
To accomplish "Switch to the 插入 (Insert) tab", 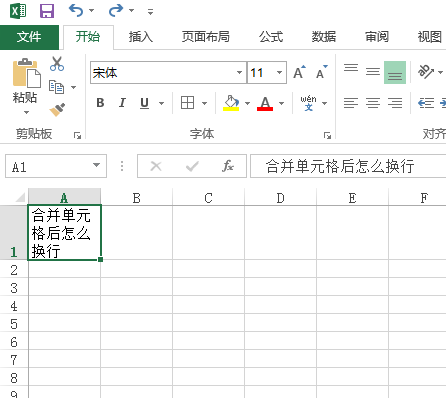I will click(x=141, y=37).
